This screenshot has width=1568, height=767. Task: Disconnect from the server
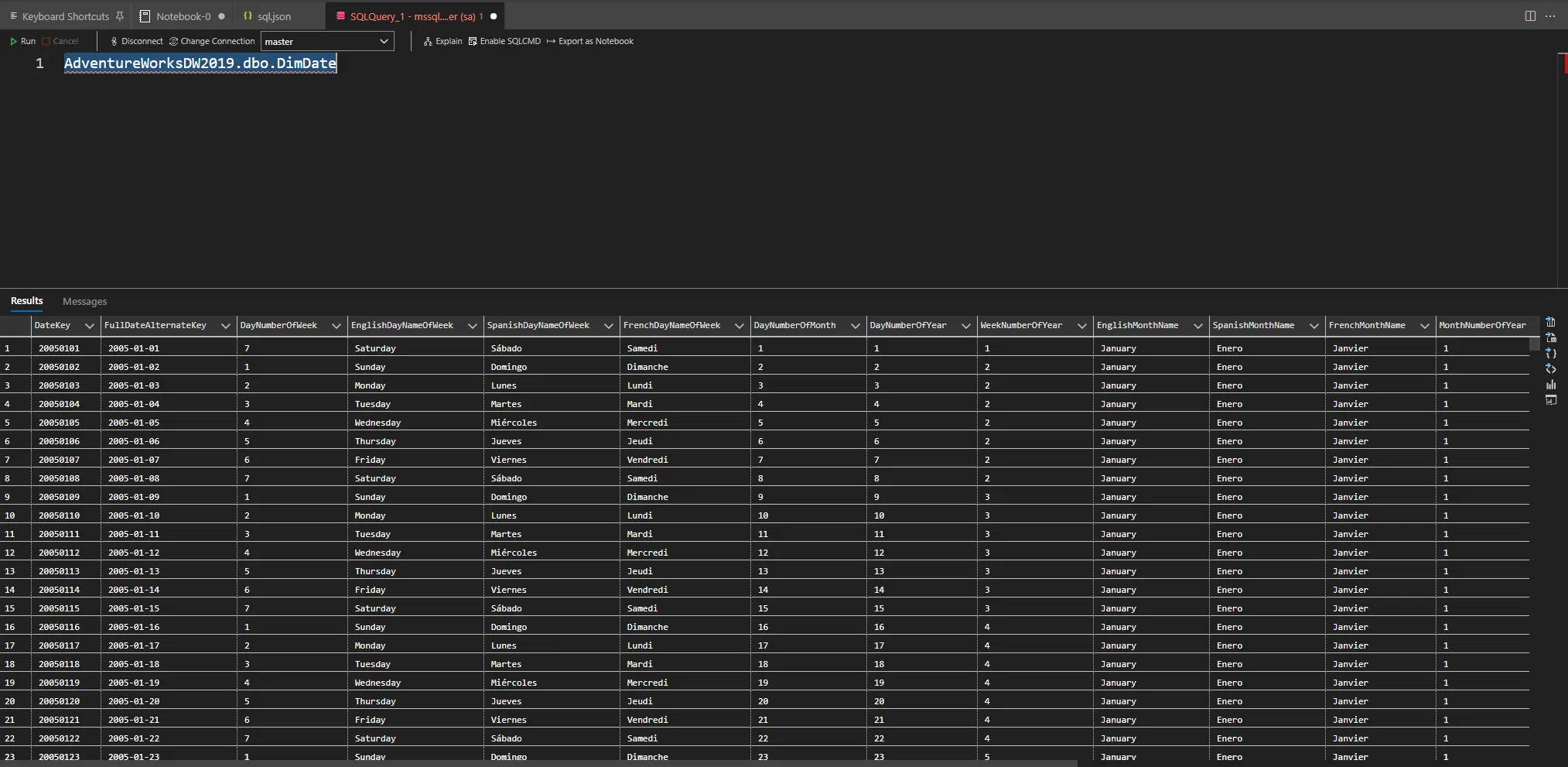137,41
